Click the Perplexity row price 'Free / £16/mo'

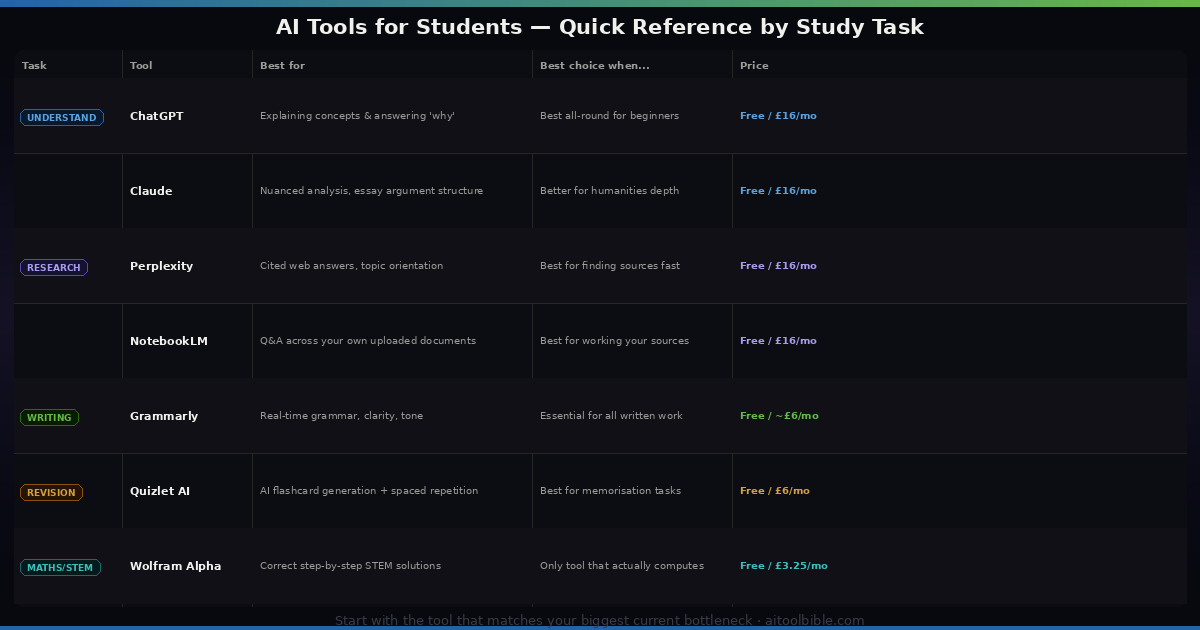click(x=778, y=266)
